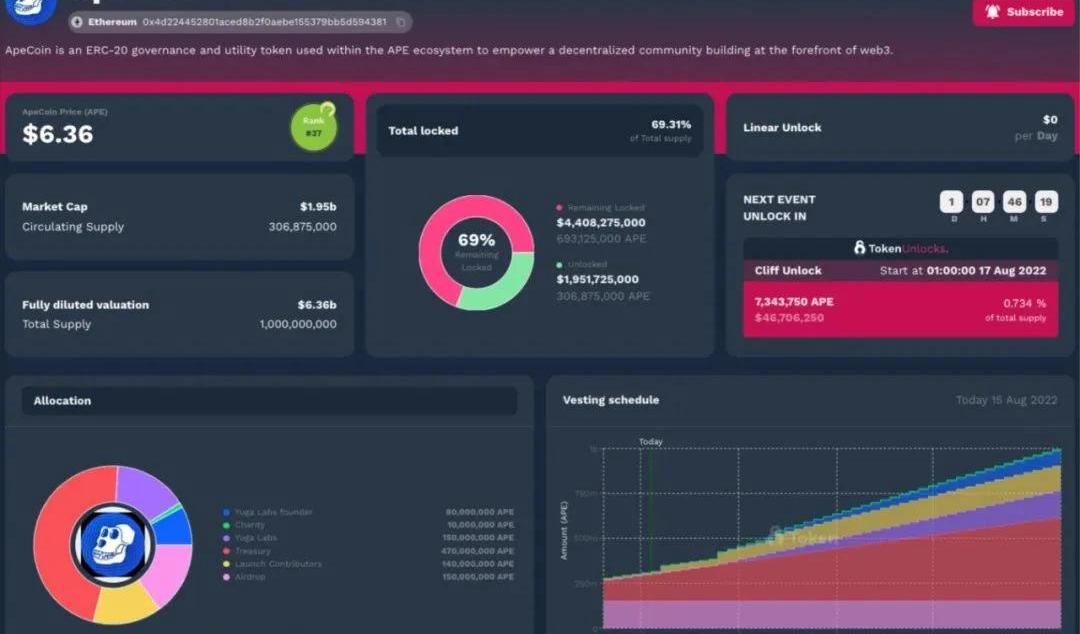Click the countdown hours box showing 07

[983, 202]
